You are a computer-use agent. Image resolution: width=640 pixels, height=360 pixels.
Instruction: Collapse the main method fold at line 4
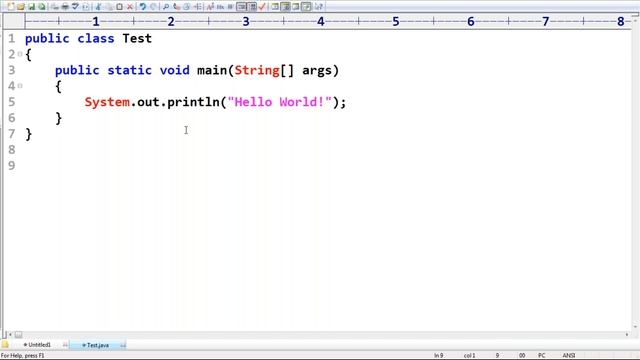20,86
